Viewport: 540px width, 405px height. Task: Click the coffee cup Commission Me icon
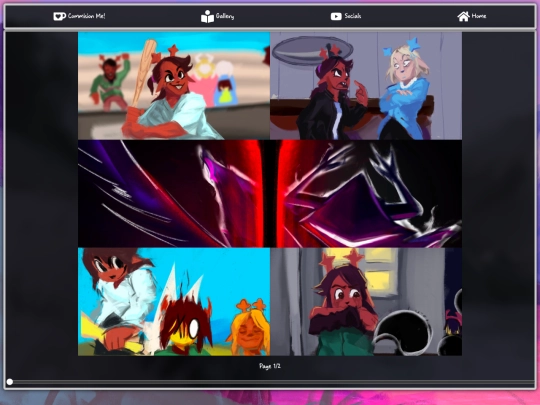[x=60, y=16]
